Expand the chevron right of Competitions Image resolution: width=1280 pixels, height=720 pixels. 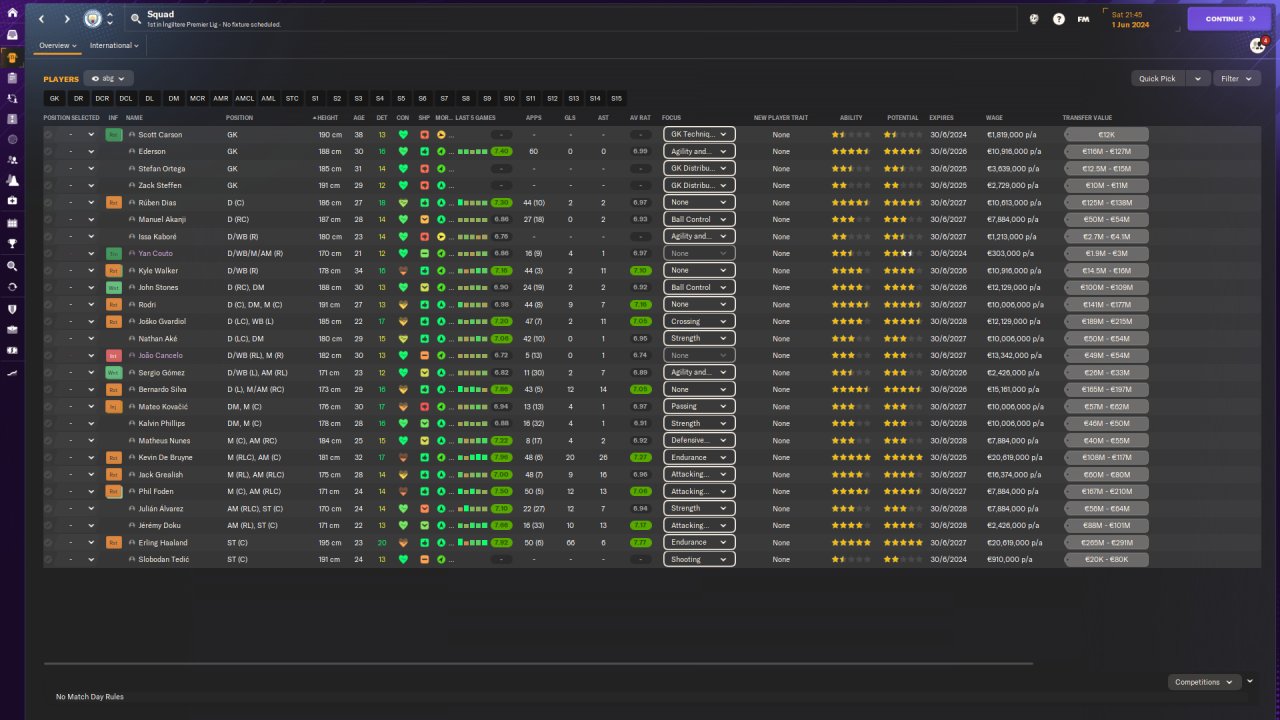[1250, 681]
